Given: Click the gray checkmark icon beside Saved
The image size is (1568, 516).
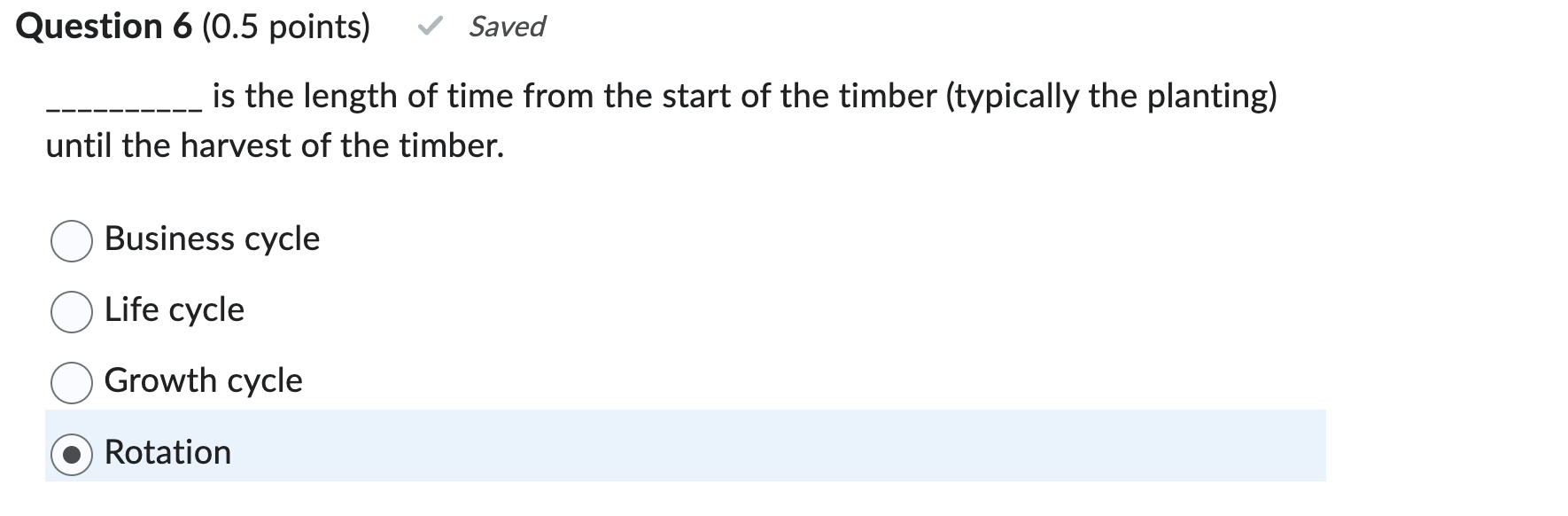Looking at the screenshot, I should (x=431, y=27).
